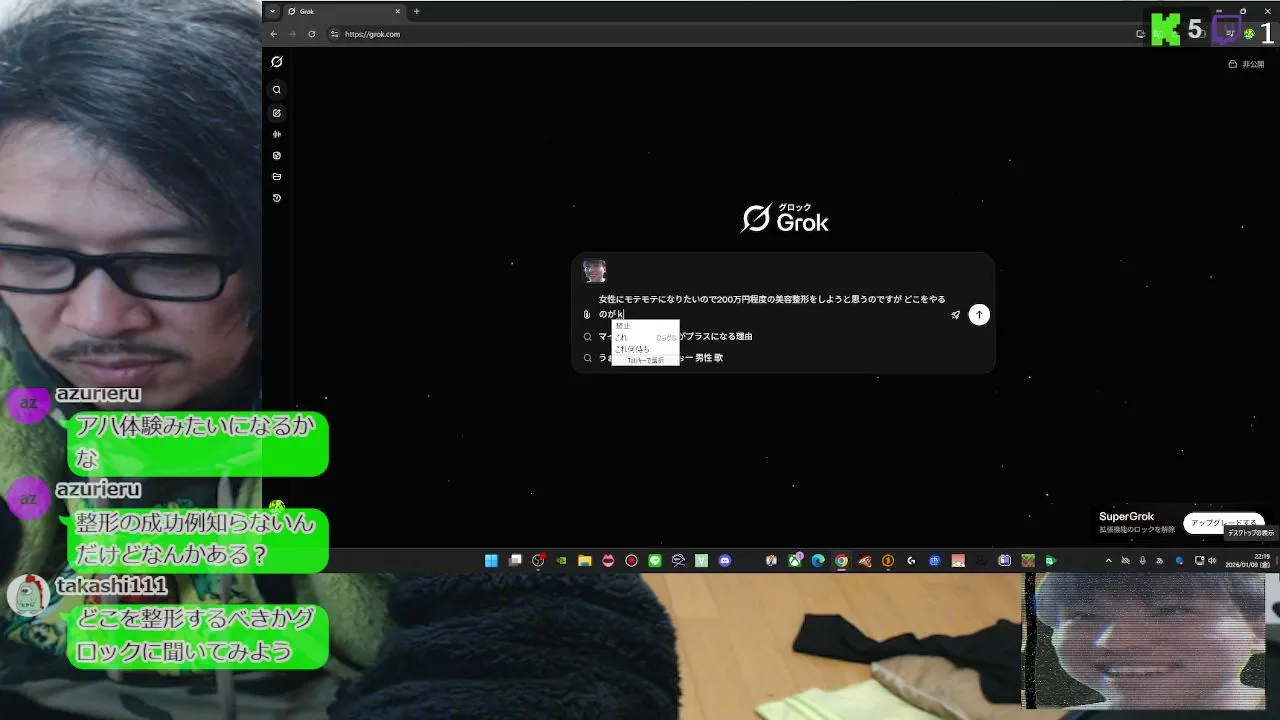
Task: Show hidden system tray icons
Action: pos(1109,561)
